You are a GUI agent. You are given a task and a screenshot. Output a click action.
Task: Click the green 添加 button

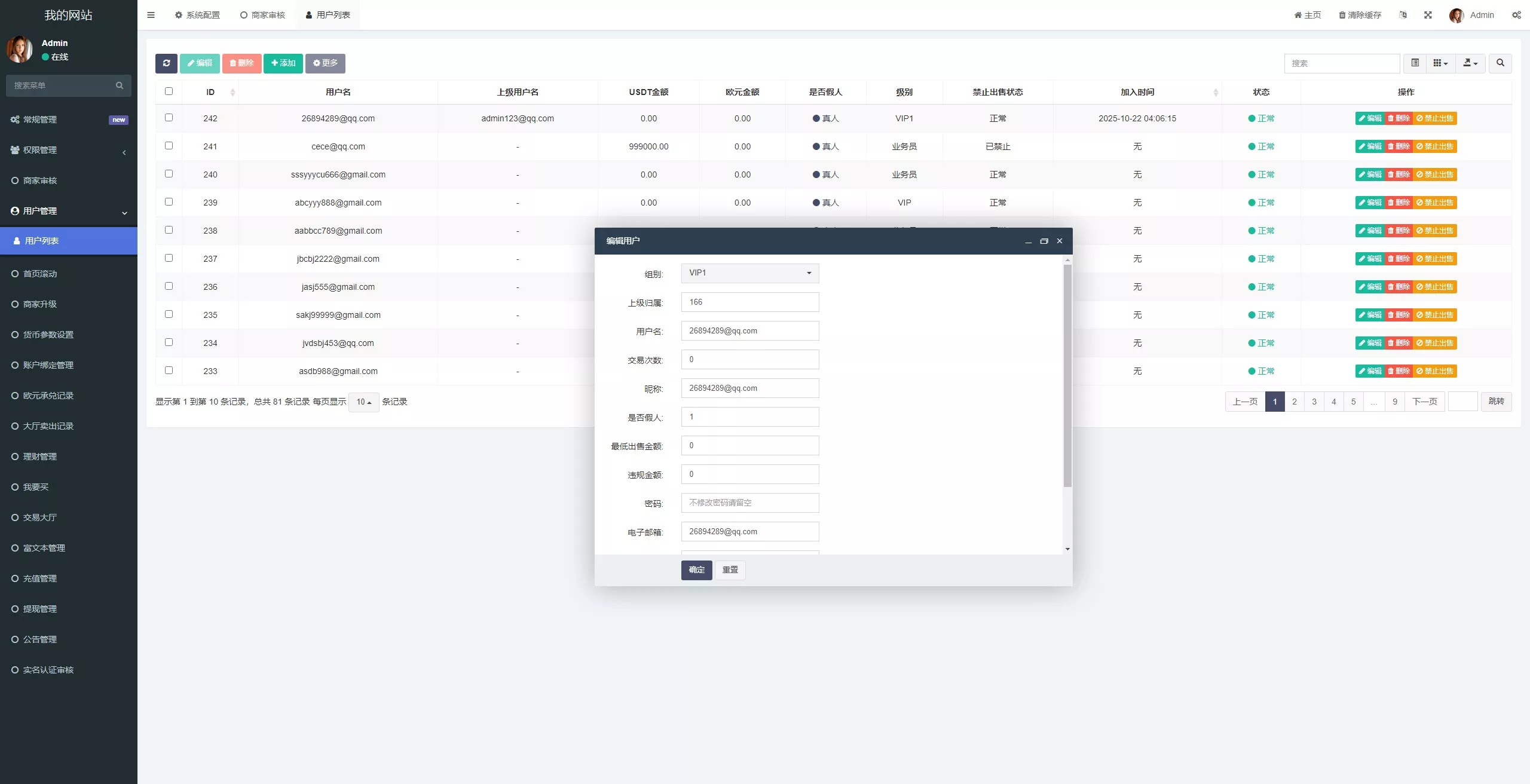(x=283, y=63)
